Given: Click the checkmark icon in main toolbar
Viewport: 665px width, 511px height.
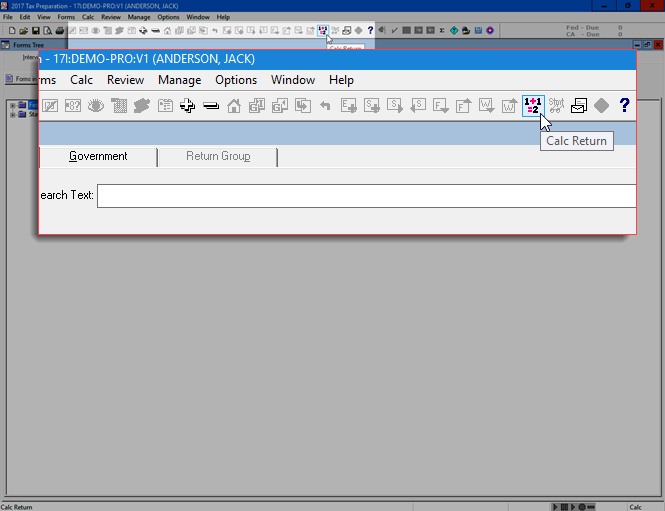Looking at the screenshot, I should pos(394,31).
